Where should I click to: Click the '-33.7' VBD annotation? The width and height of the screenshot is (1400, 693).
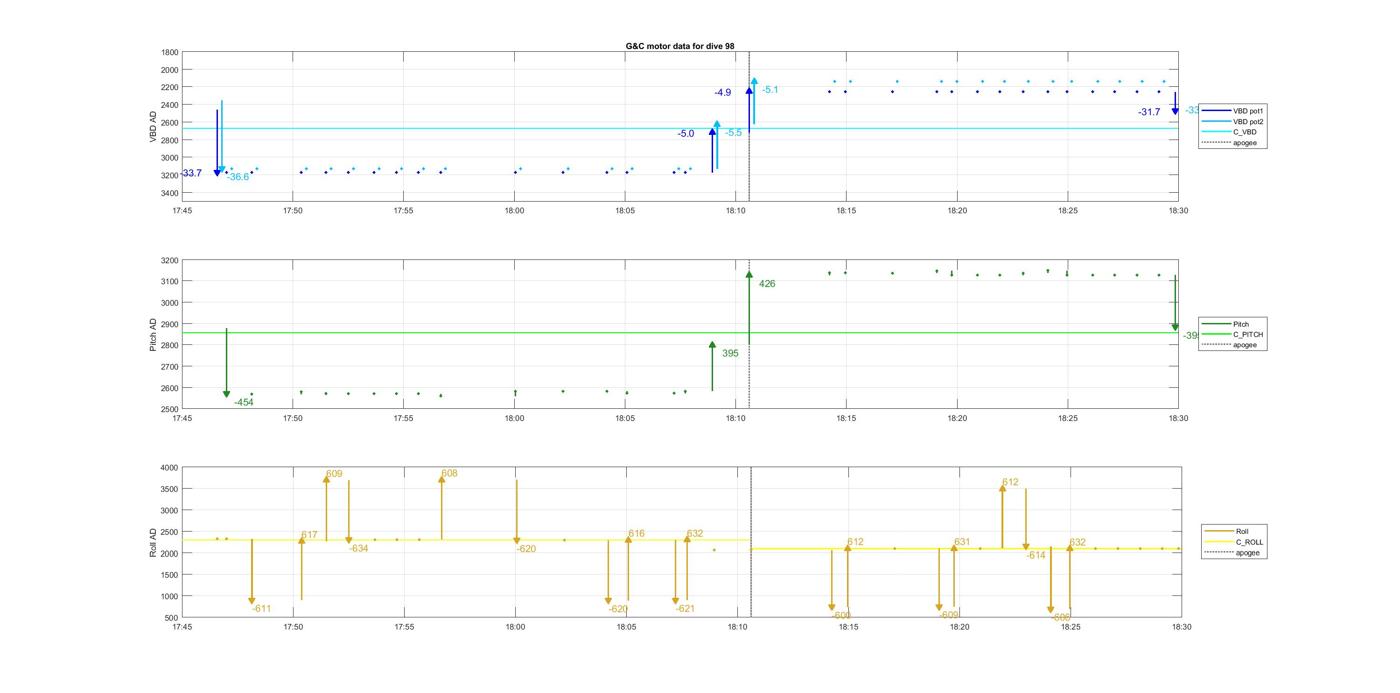point(191,173)
